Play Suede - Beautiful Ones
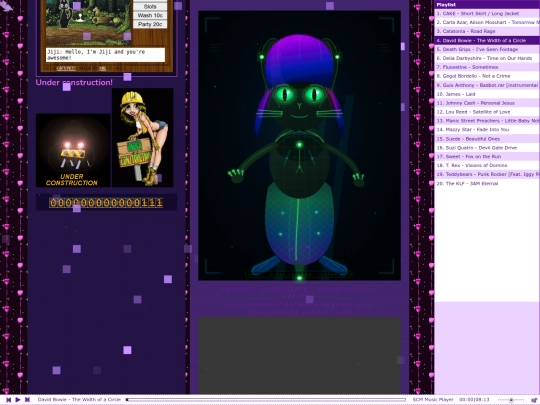Image resolution: width=540 pixels, height=405 pixels. click(x=487, y=139)
